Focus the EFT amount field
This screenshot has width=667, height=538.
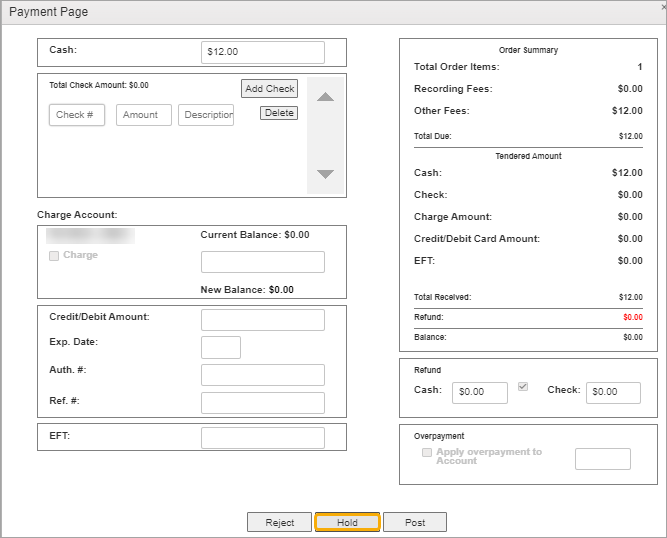[262, 438]
